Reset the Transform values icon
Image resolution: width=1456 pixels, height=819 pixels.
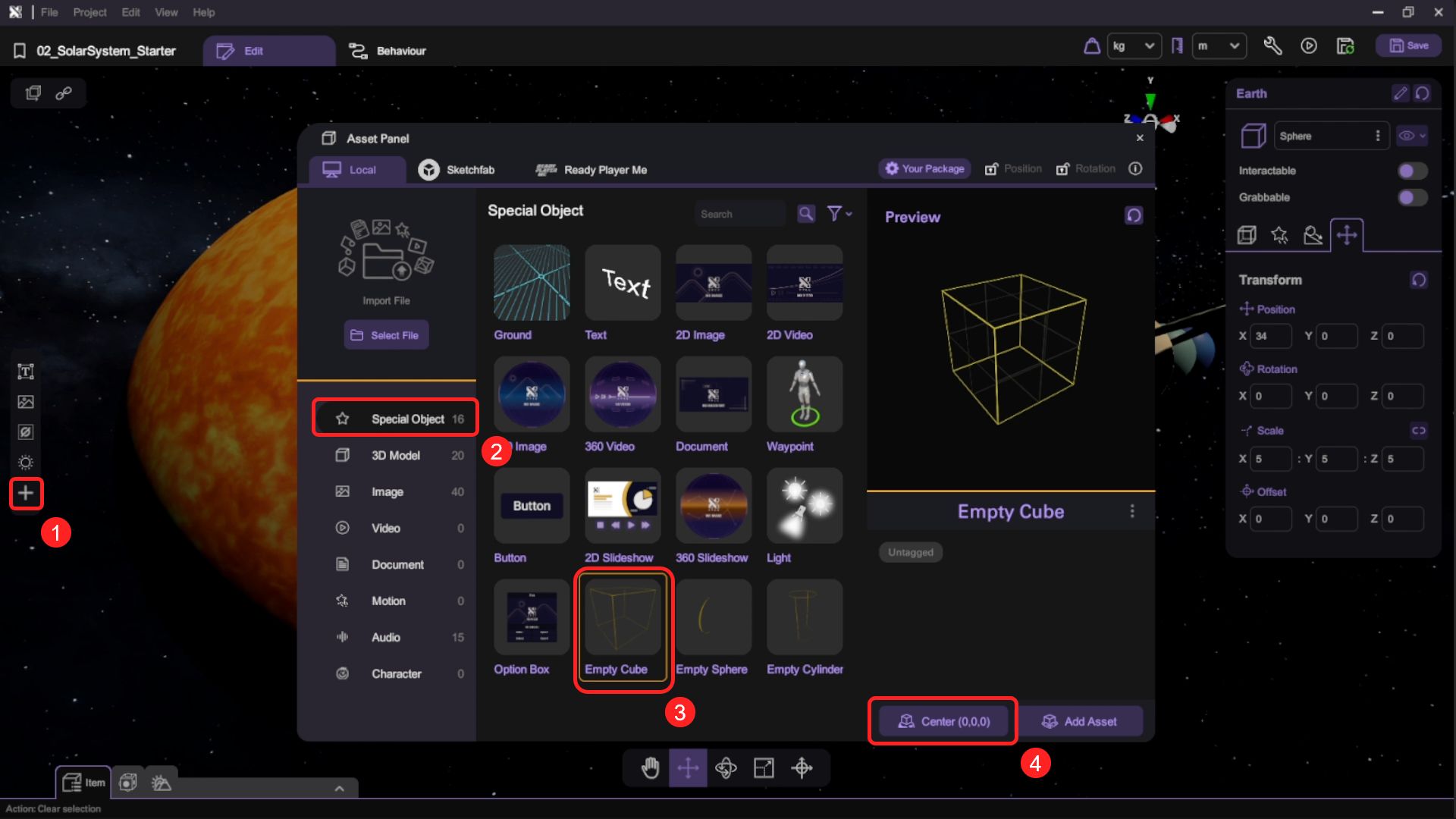pyautogui.click(x=1418, y=280)
